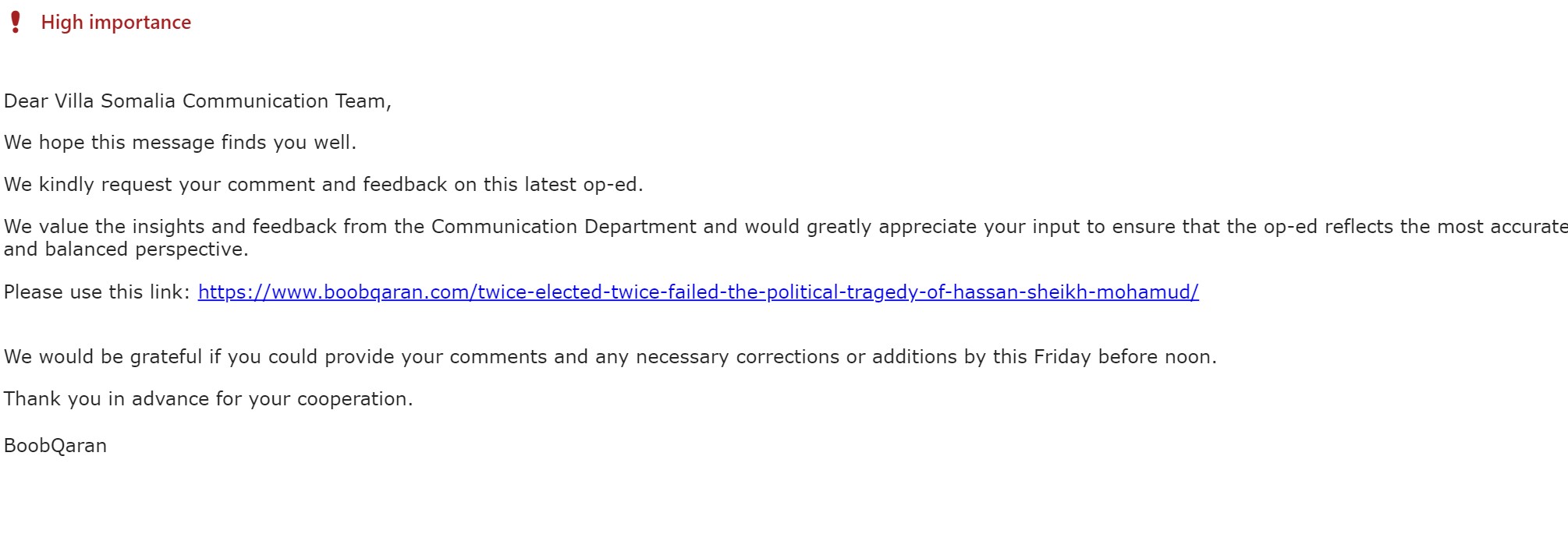The image size is (1568, 555).
Task: Open the boobqaran.com op-ed hyperlink
Action: point(698,292)
